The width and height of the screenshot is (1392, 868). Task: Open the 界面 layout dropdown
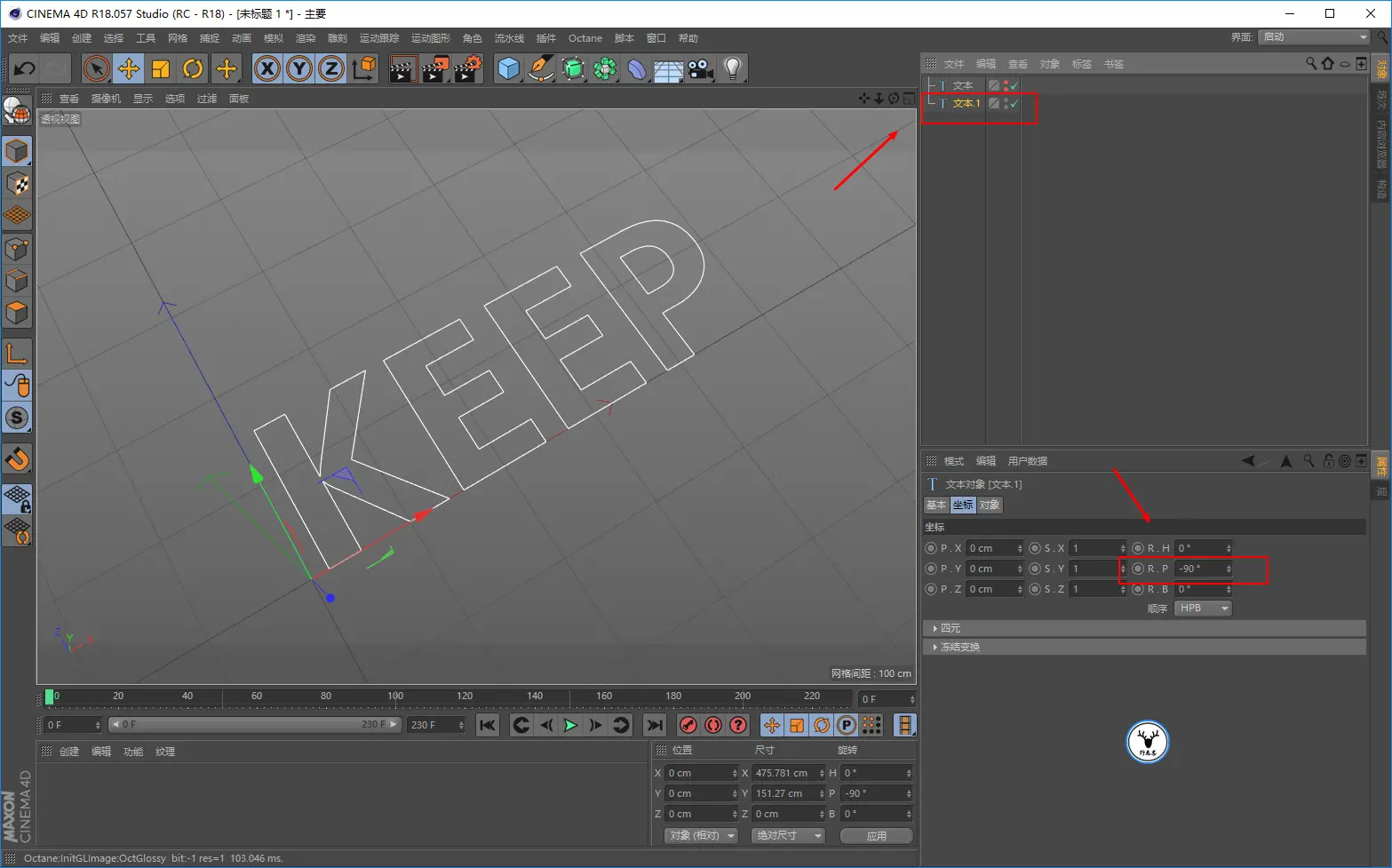click(x=1315, y=37)
